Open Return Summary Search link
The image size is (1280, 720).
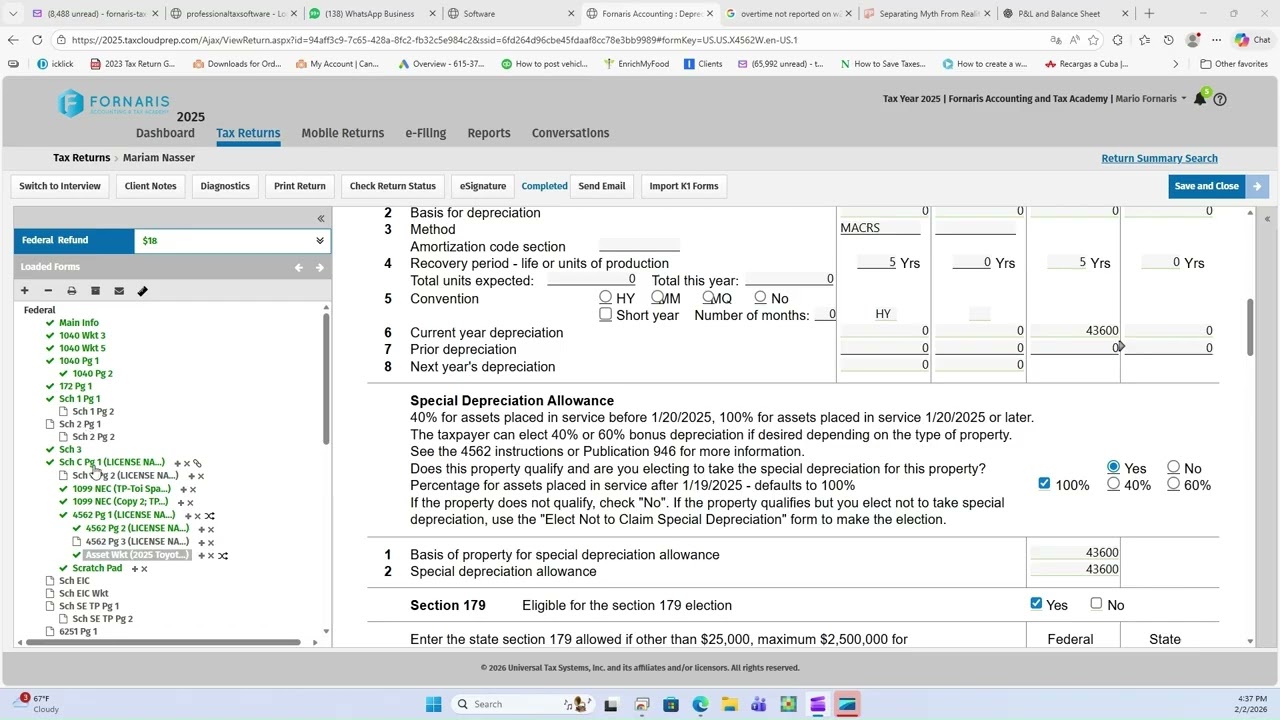coord(1159,158)
